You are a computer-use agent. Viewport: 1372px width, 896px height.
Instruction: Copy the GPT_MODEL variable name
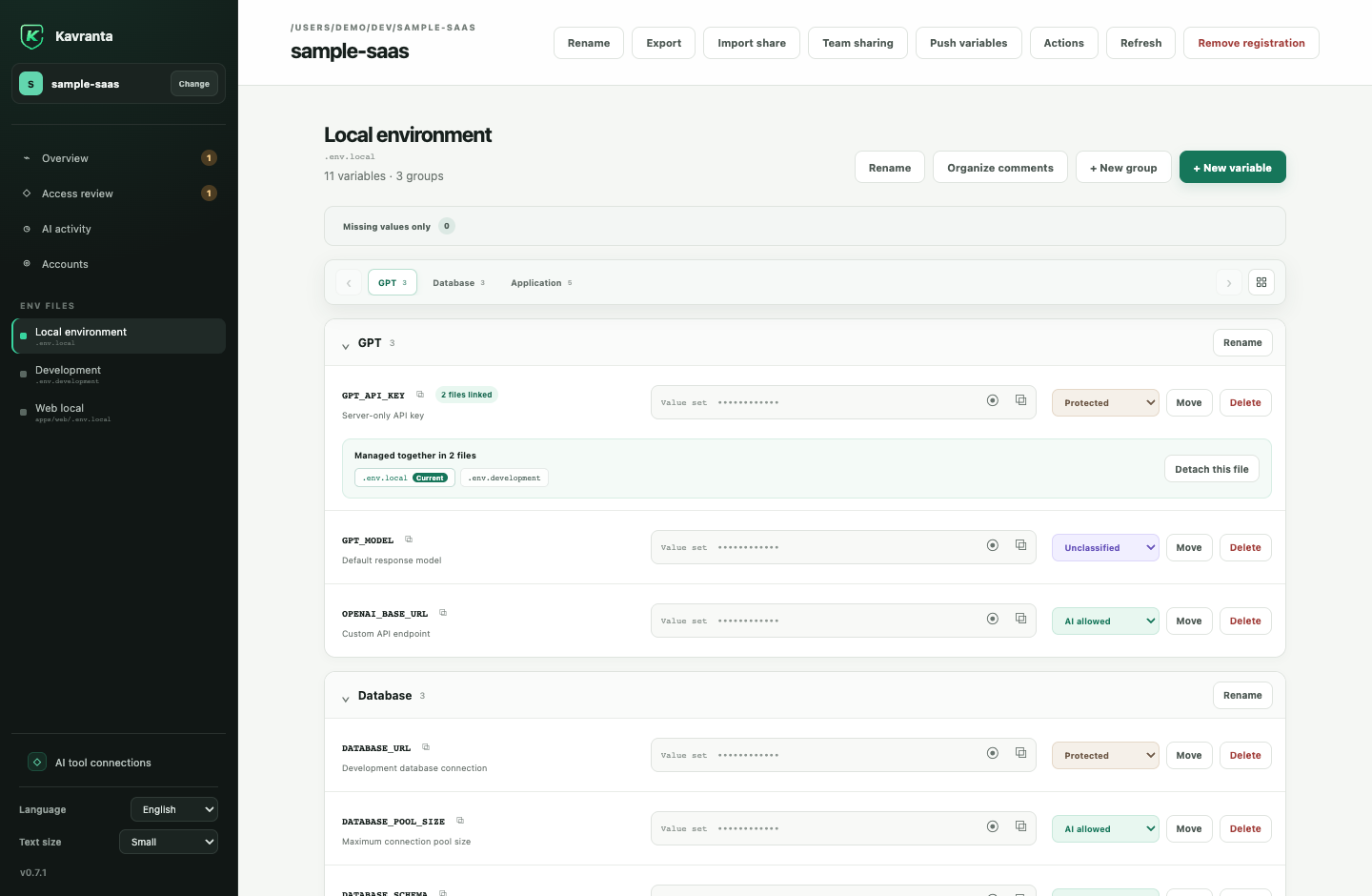409,540
